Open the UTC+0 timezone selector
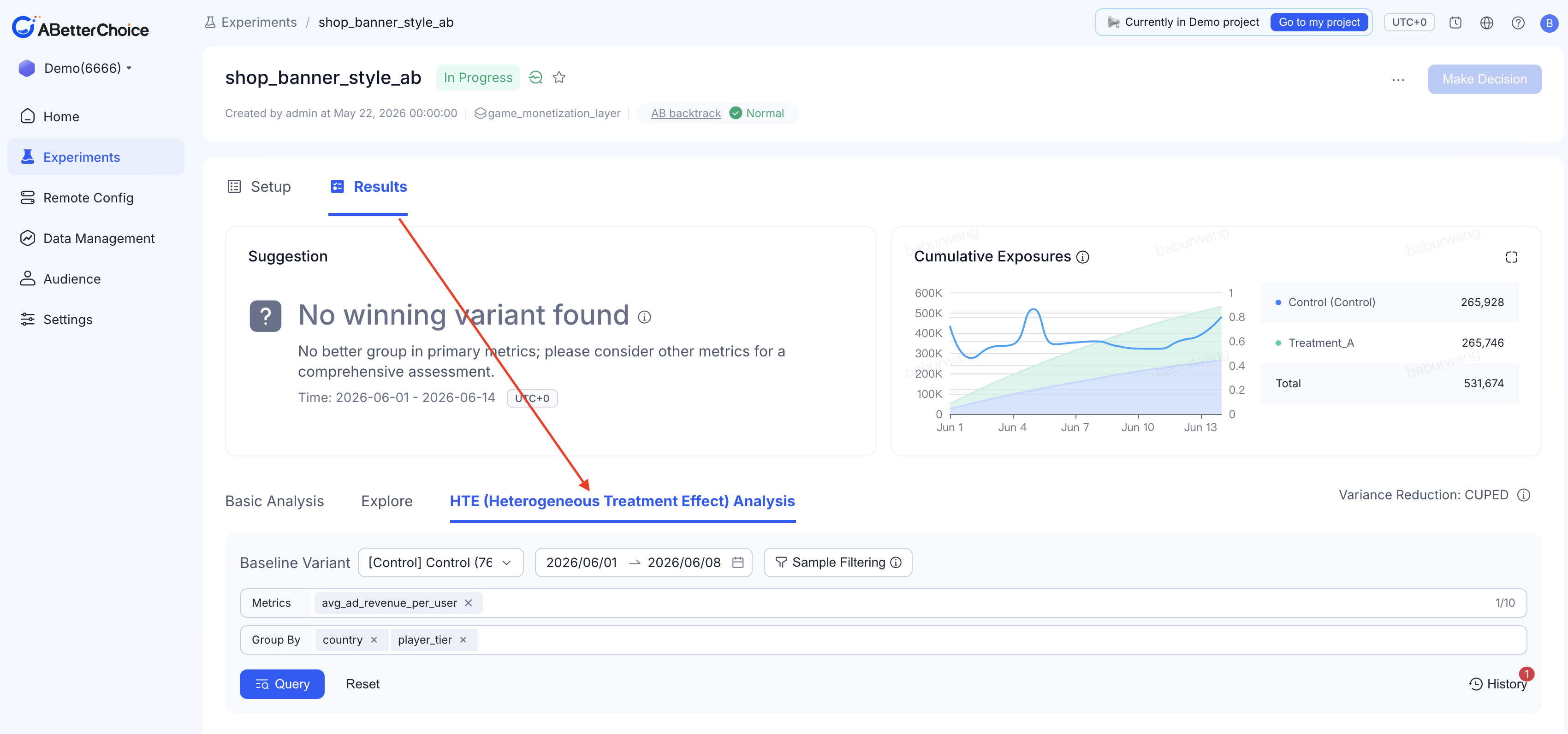The height and width of the screenshot is (734, 1568). 1408,23
